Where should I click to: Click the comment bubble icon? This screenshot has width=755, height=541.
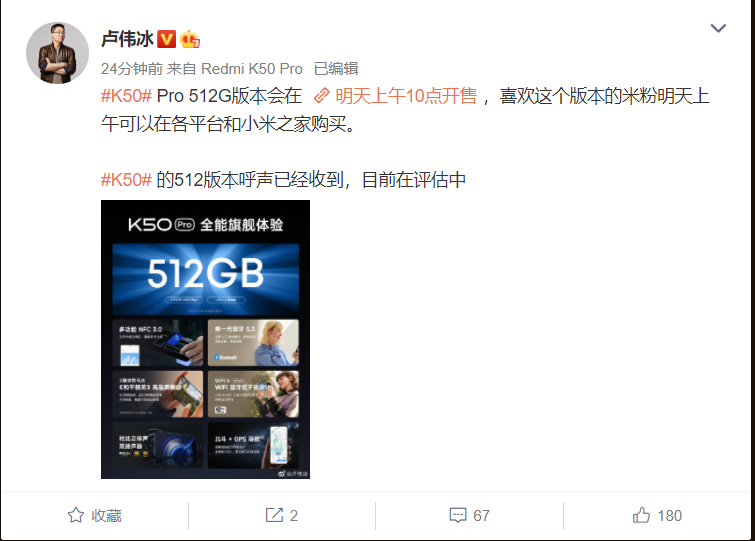(x=457, y=515)
